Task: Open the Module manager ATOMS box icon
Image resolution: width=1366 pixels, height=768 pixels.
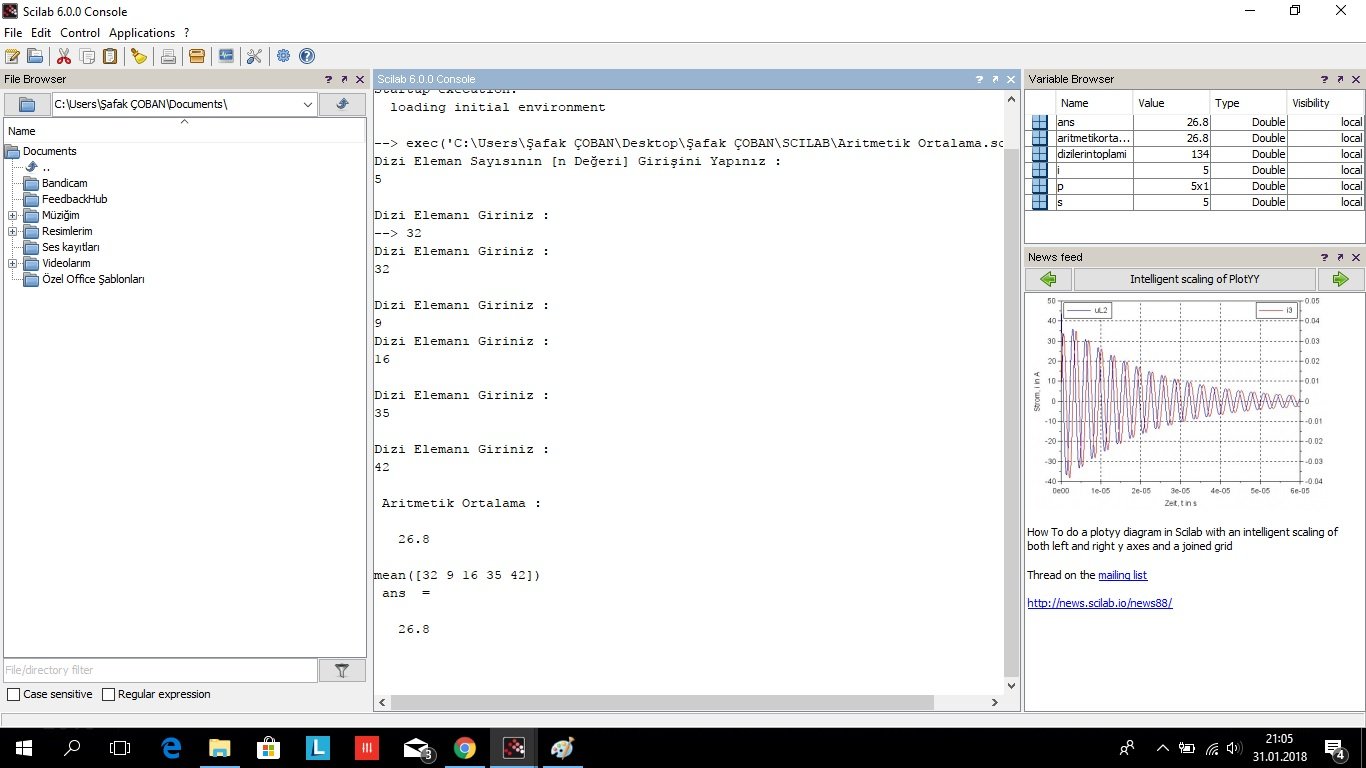Action: (197, 56)
